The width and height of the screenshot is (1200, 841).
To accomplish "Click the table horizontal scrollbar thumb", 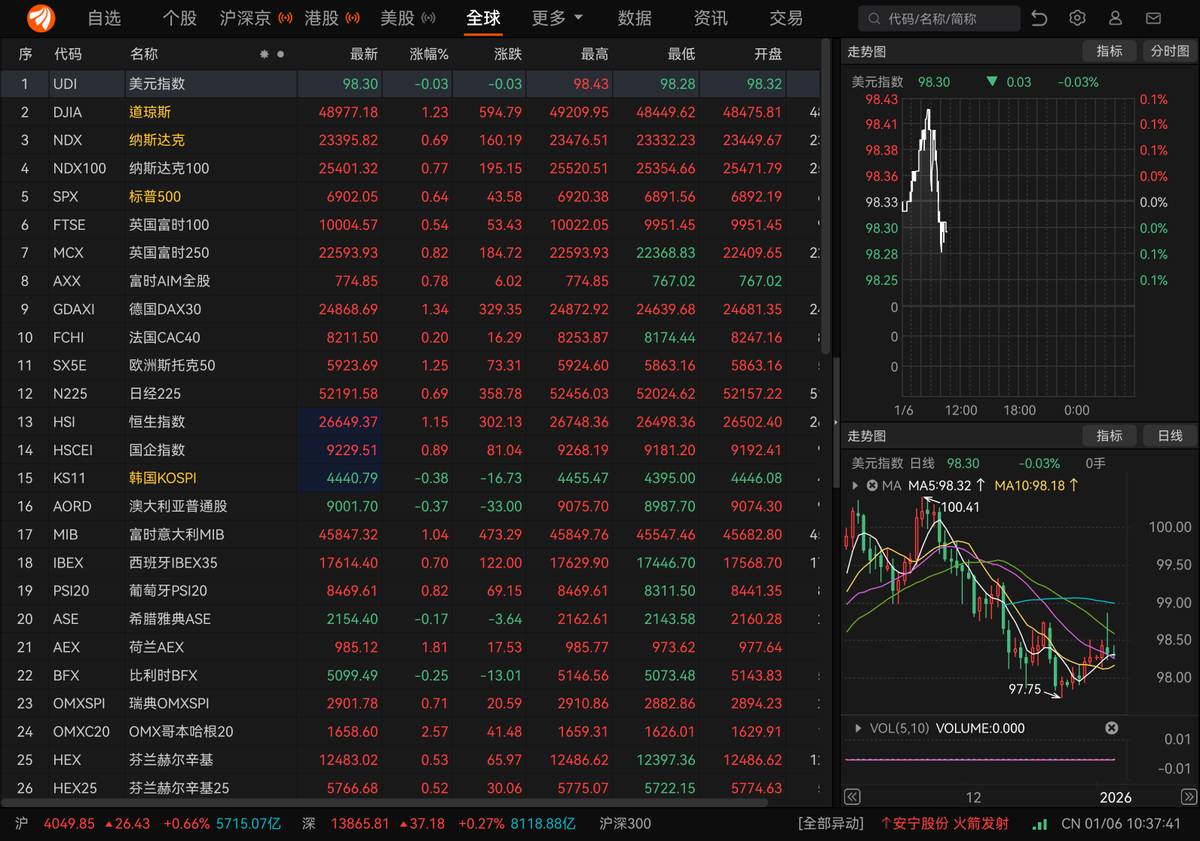I will point(385,802).
